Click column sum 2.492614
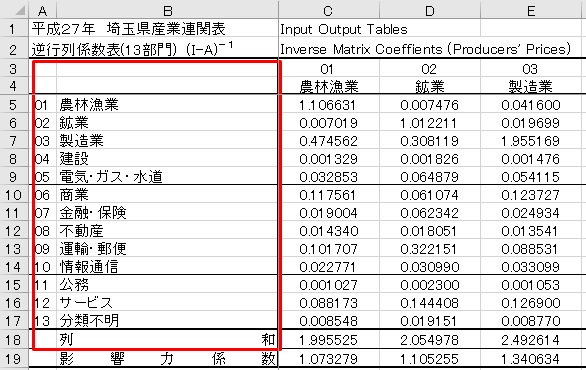Viewport: 586px width, 370px height. 531,340
